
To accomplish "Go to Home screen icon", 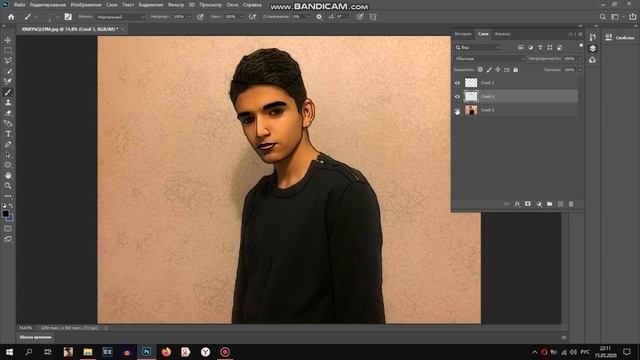I will coord(11,17).
